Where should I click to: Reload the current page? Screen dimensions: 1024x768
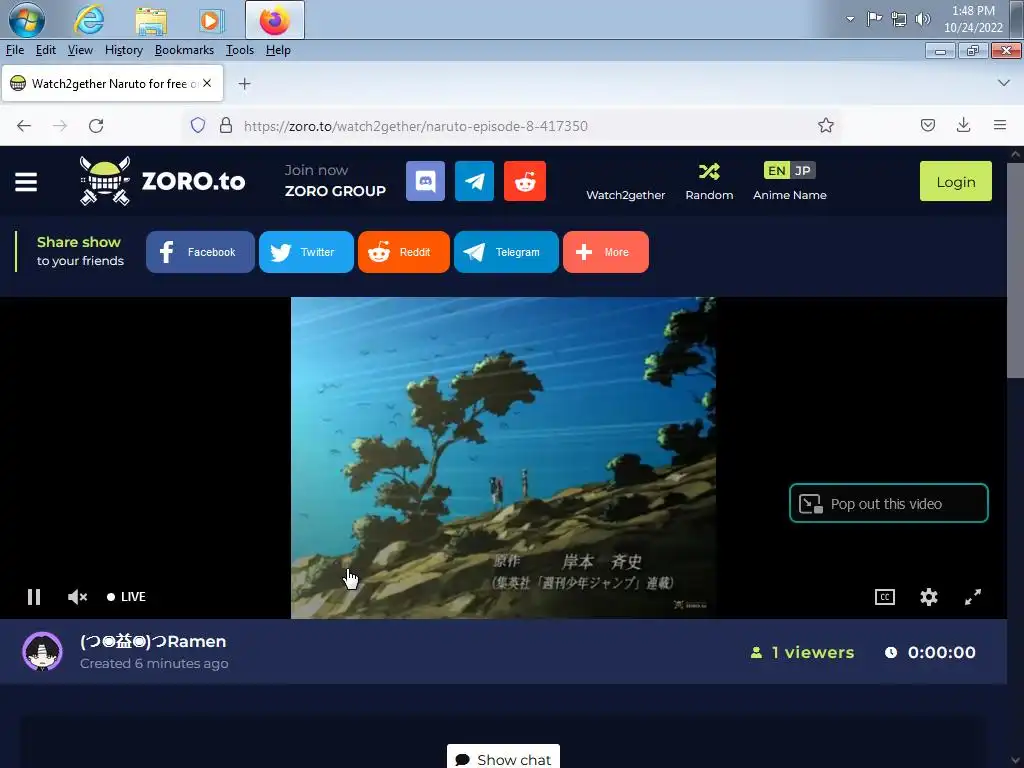(x=96, y=125)
